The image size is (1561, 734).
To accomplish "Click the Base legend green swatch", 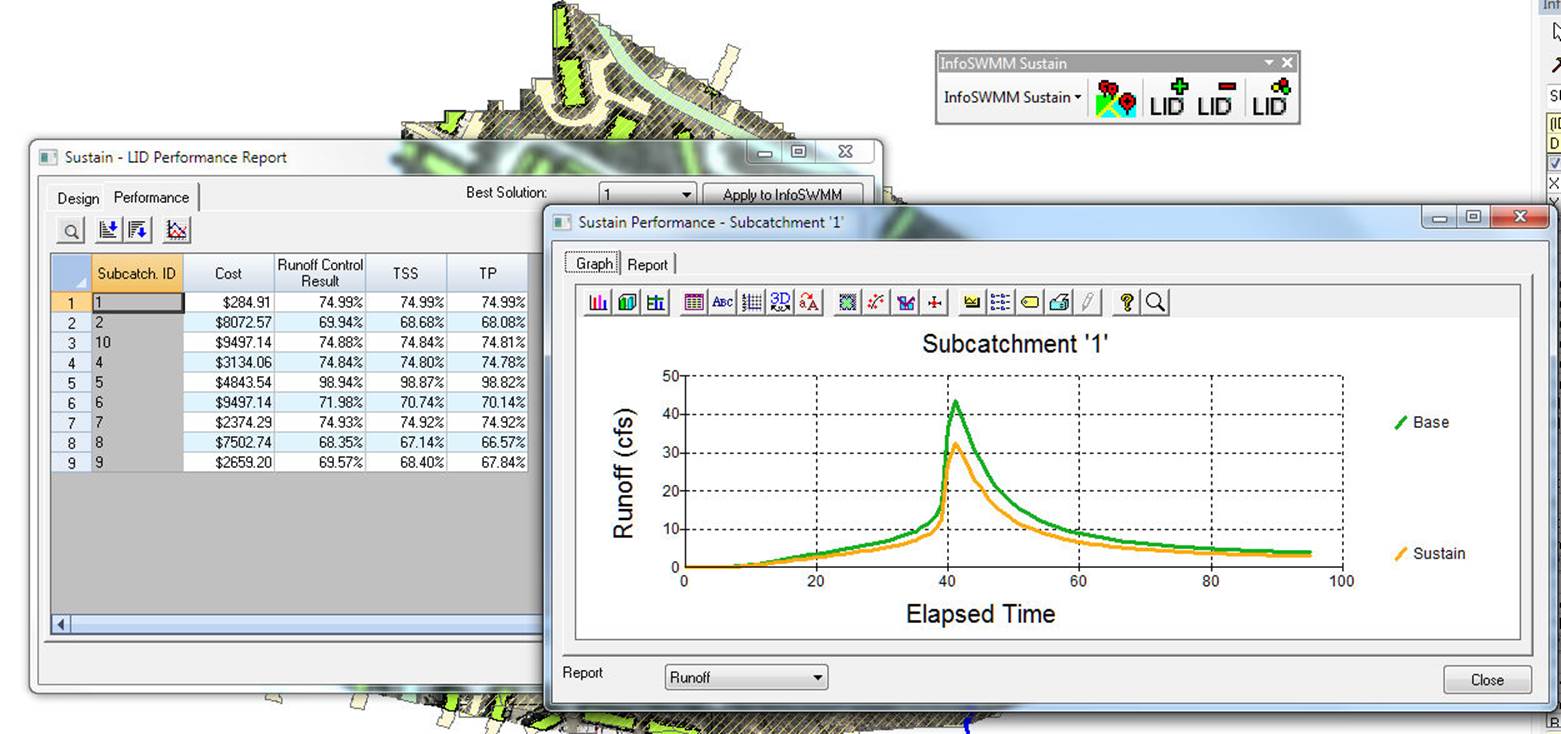I will 1401,423.
